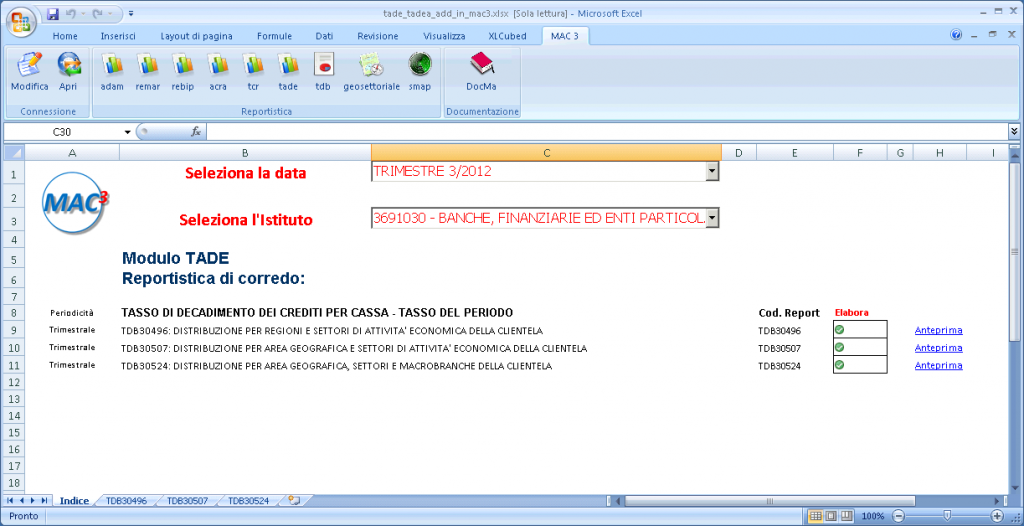Switch to Page Break Preview in status bar

click(846, 516)
